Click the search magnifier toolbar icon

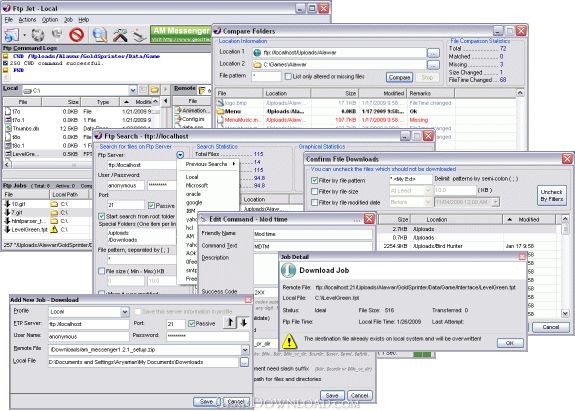99,35
